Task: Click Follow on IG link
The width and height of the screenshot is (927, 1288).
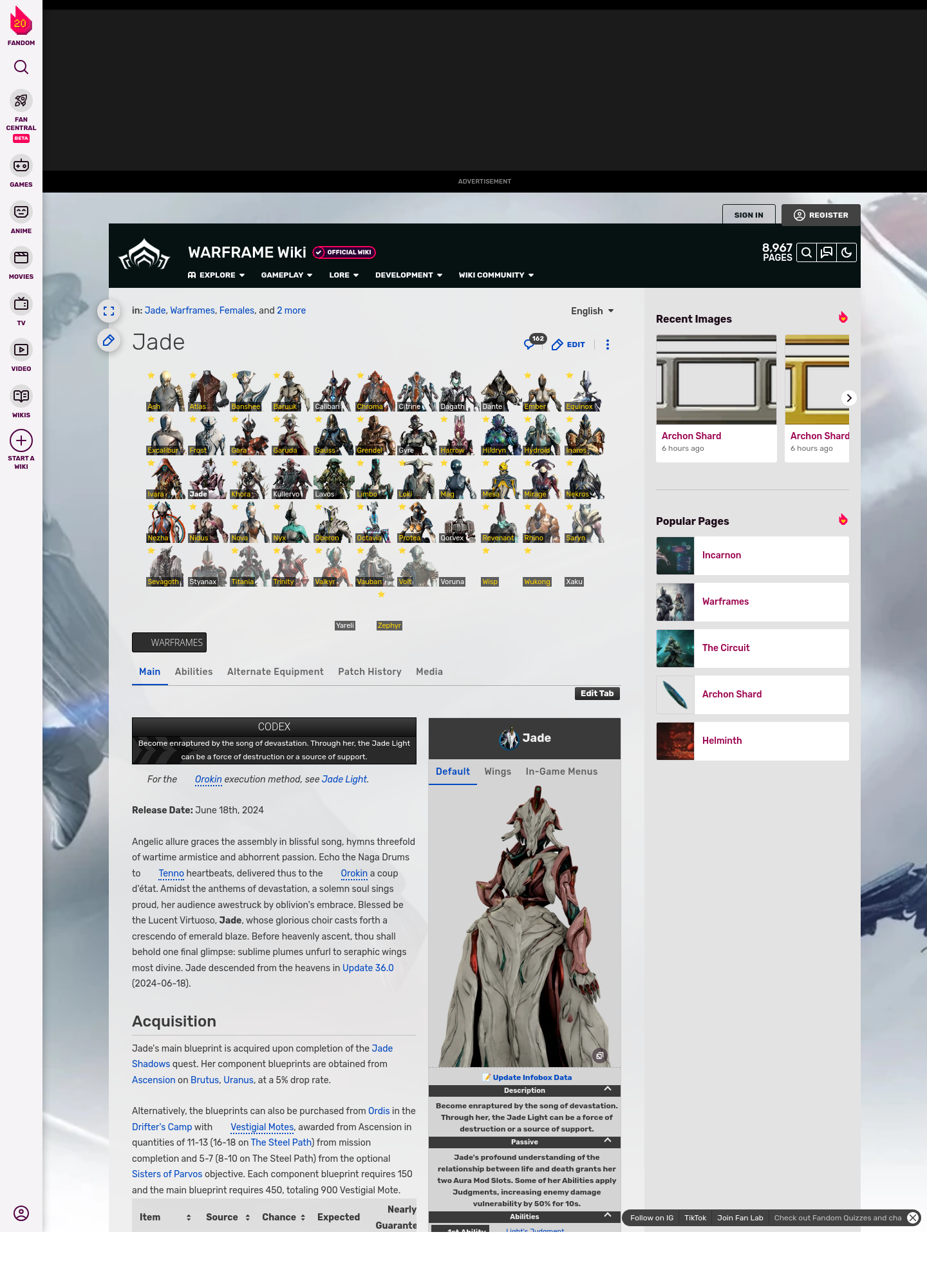Action: [651, 1218]
